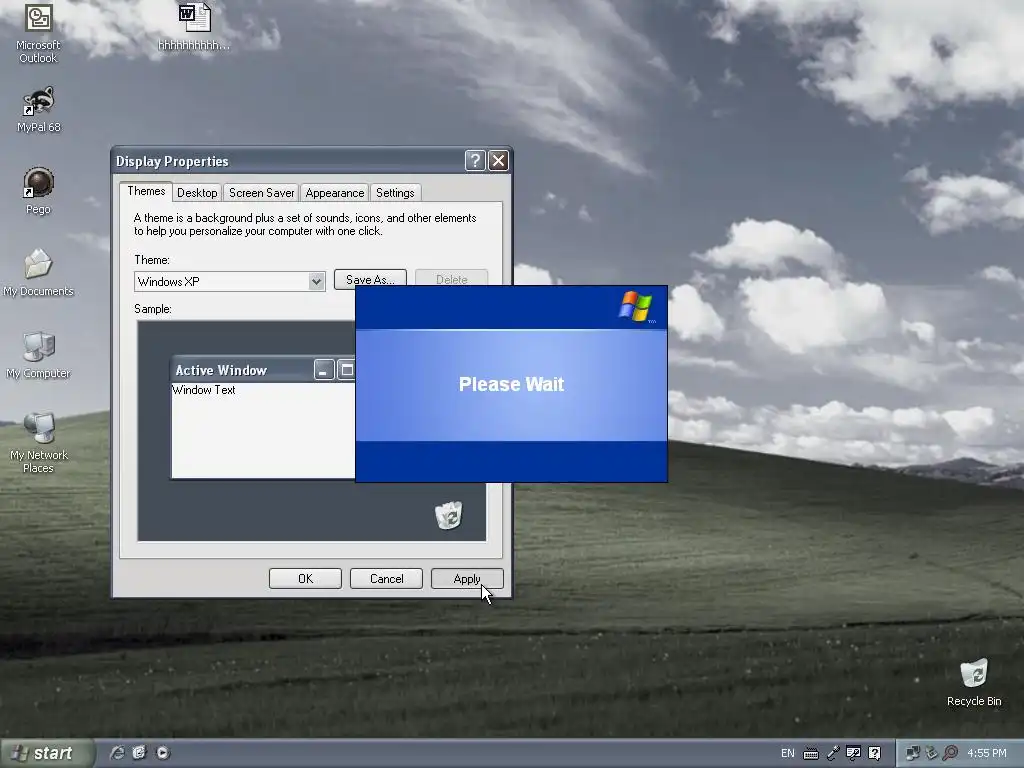The image size is (1024, 768).
Task: Click the Save As button
Action: pyautogui.click(x=370, y=278)
